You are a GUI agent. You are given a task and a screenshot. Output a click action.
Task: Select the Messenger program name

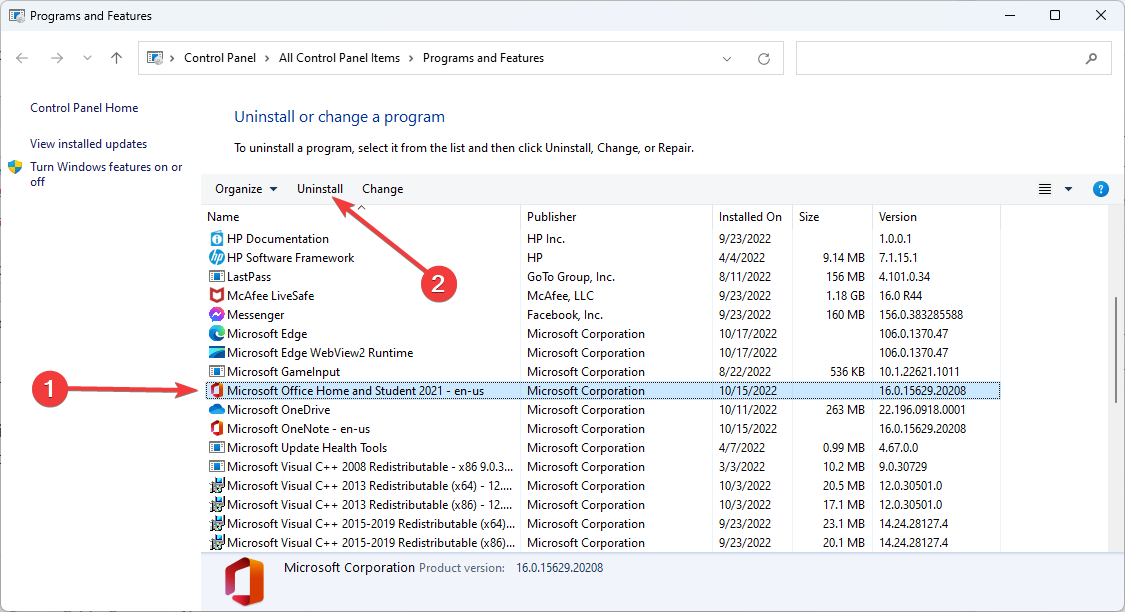(255, 314)
